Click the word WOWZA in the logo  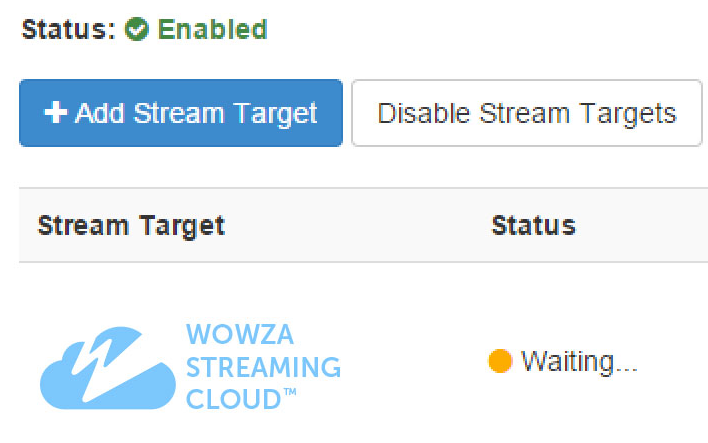click(240, 334)
